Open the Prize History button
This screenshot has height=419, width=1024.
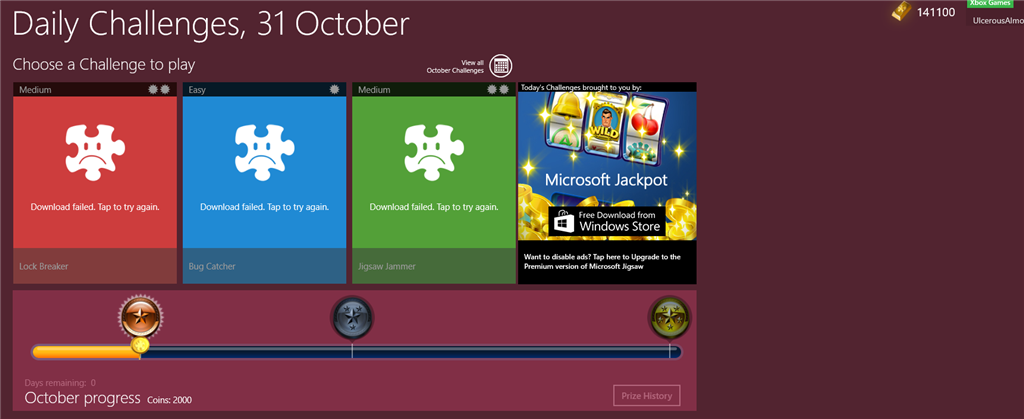click(647, 396)
